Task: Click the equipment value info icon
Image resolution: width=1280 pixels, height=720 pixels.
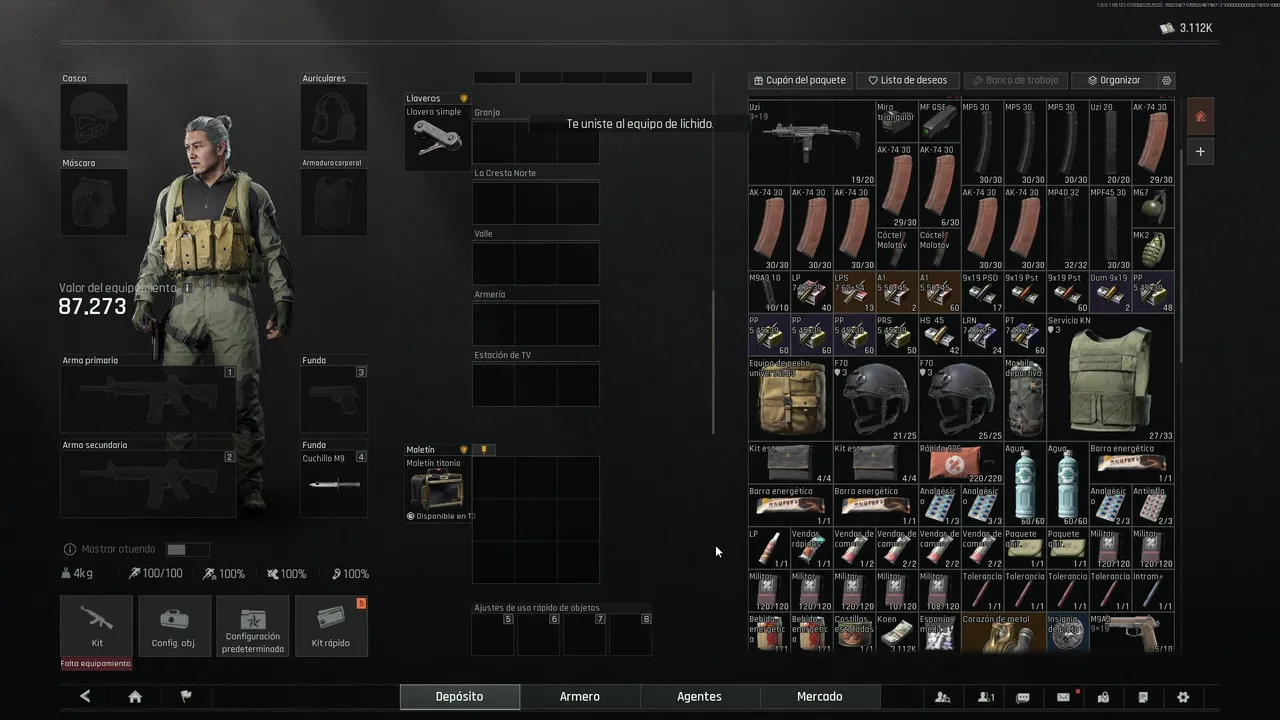Action: click(187, 288)
